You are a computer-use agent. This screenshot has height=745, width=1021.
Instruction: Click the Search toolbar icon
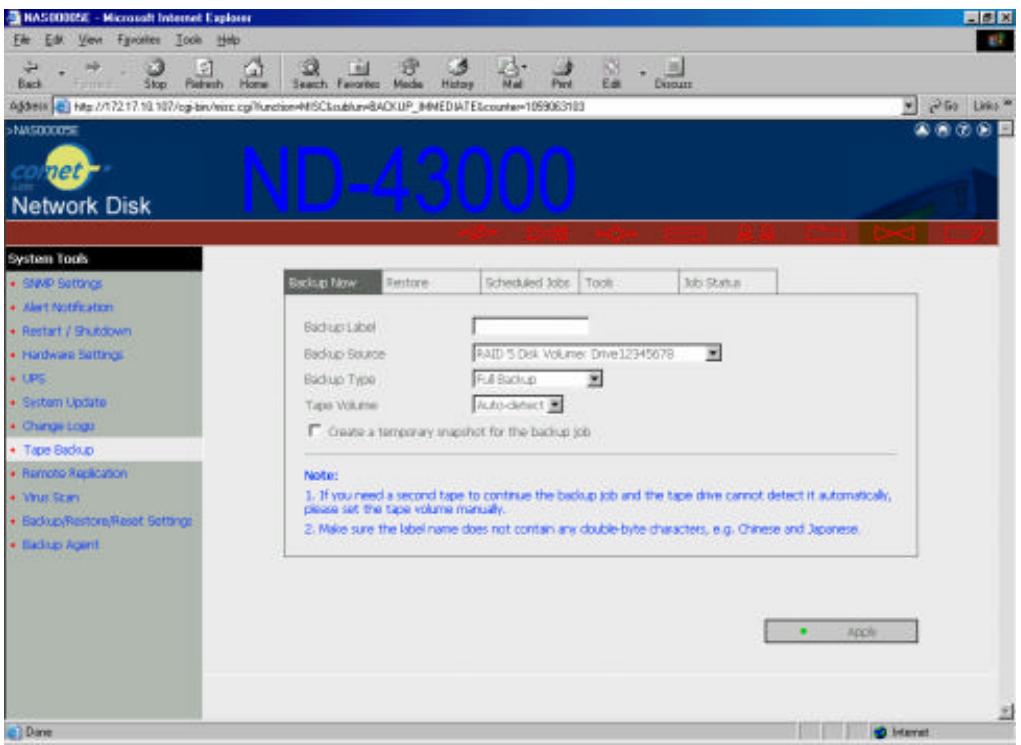(309, 67)
